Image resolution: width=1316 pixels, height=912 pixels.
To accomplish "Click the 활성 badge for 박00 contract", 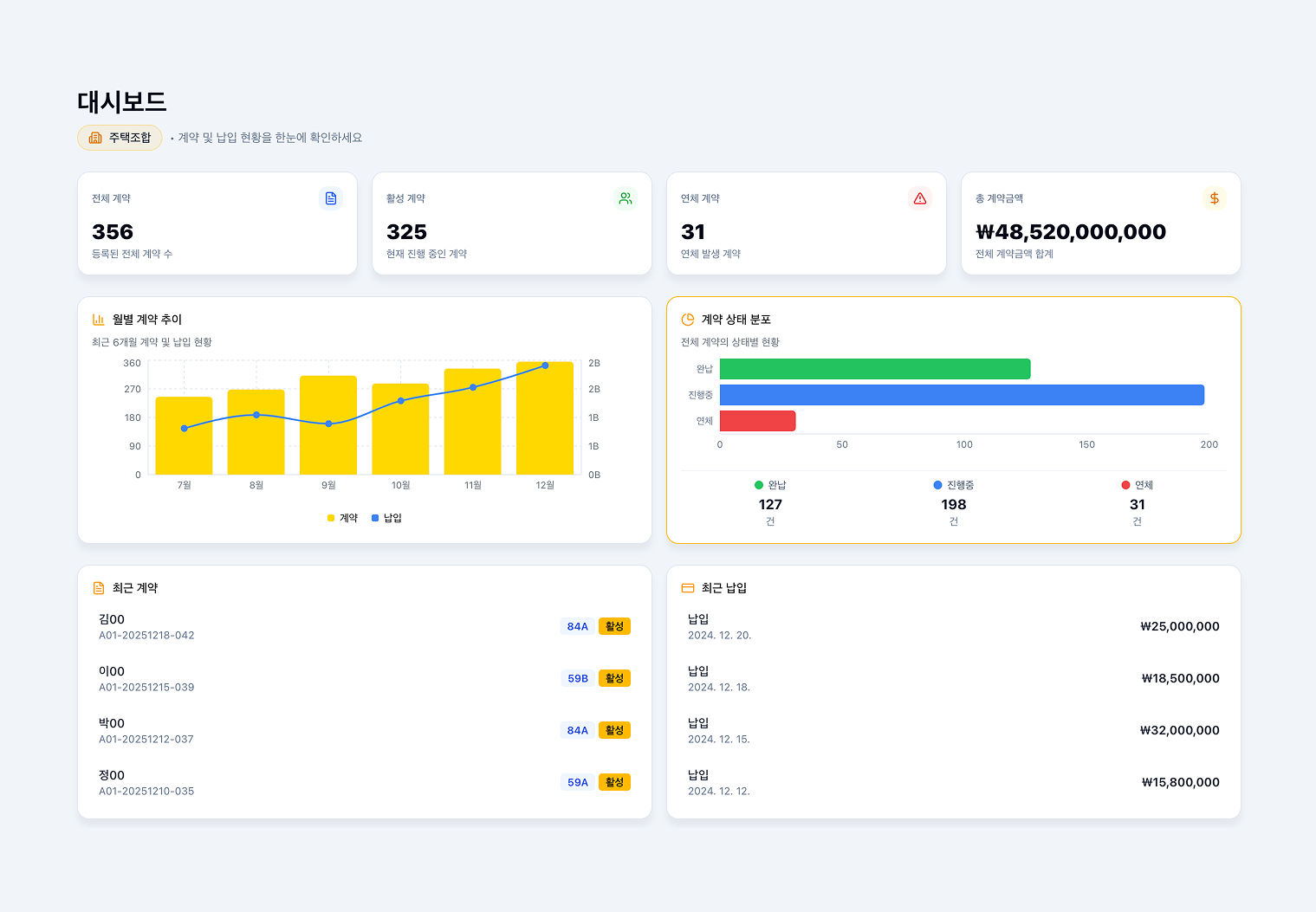I will pyautogui.click(x=614, y=730).
